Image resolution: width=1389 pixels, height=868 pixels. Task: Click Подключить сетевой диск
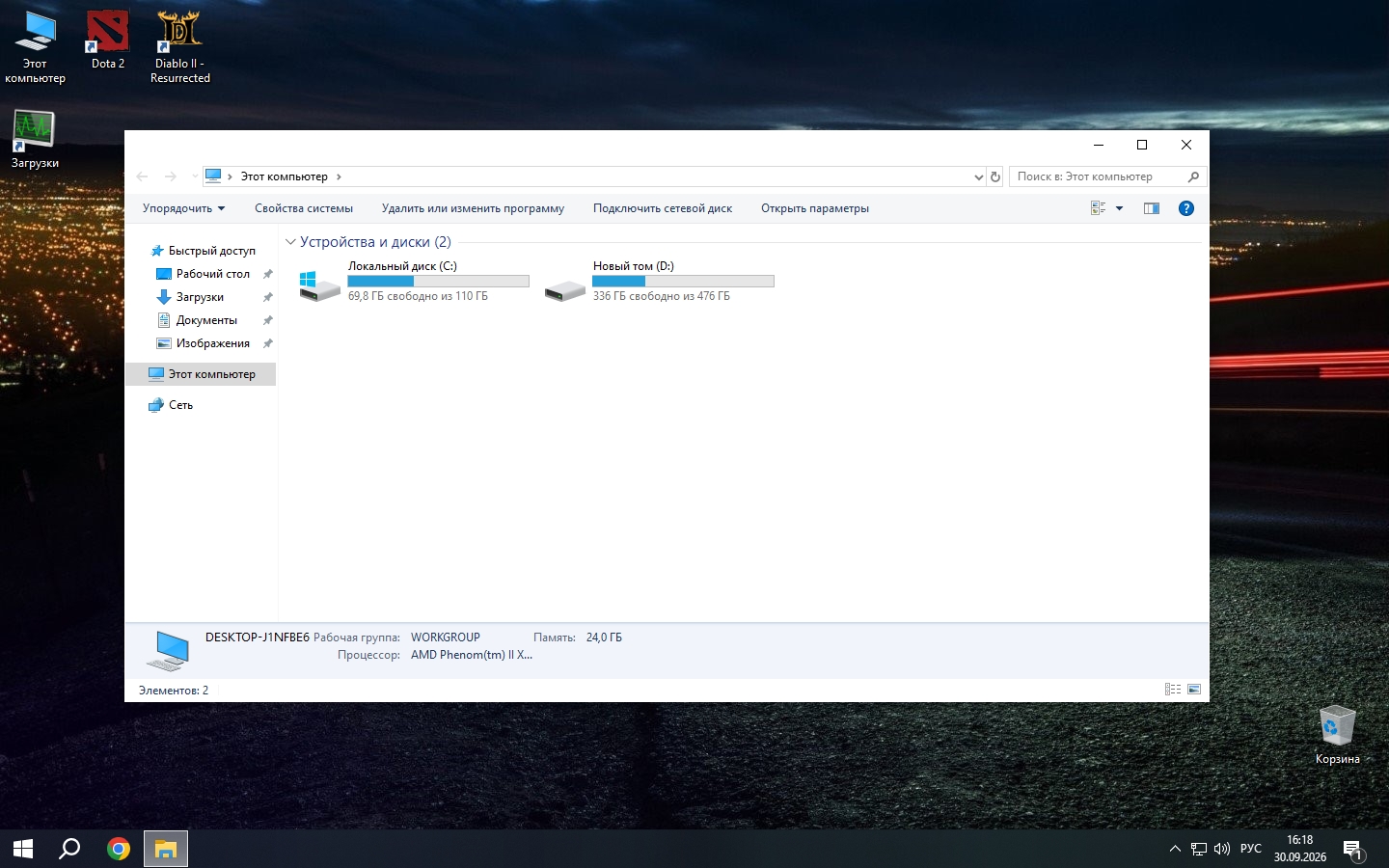(663, 208)
